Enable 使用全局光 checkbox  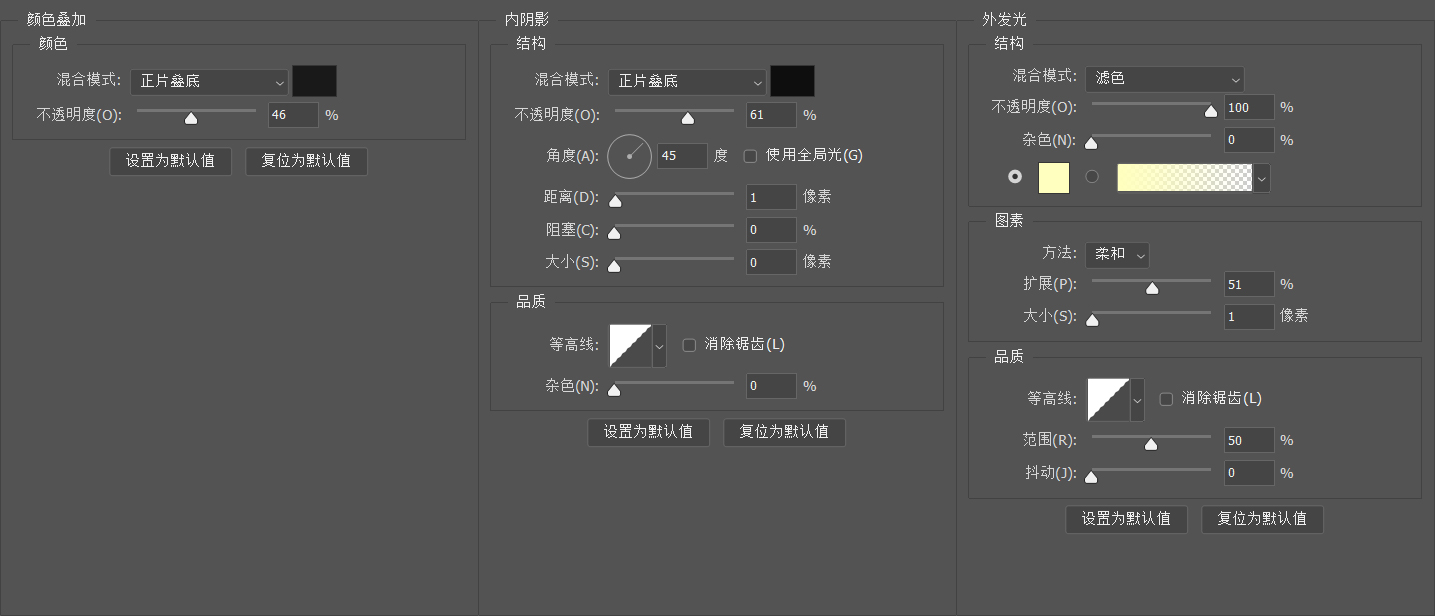click(750, 156)
